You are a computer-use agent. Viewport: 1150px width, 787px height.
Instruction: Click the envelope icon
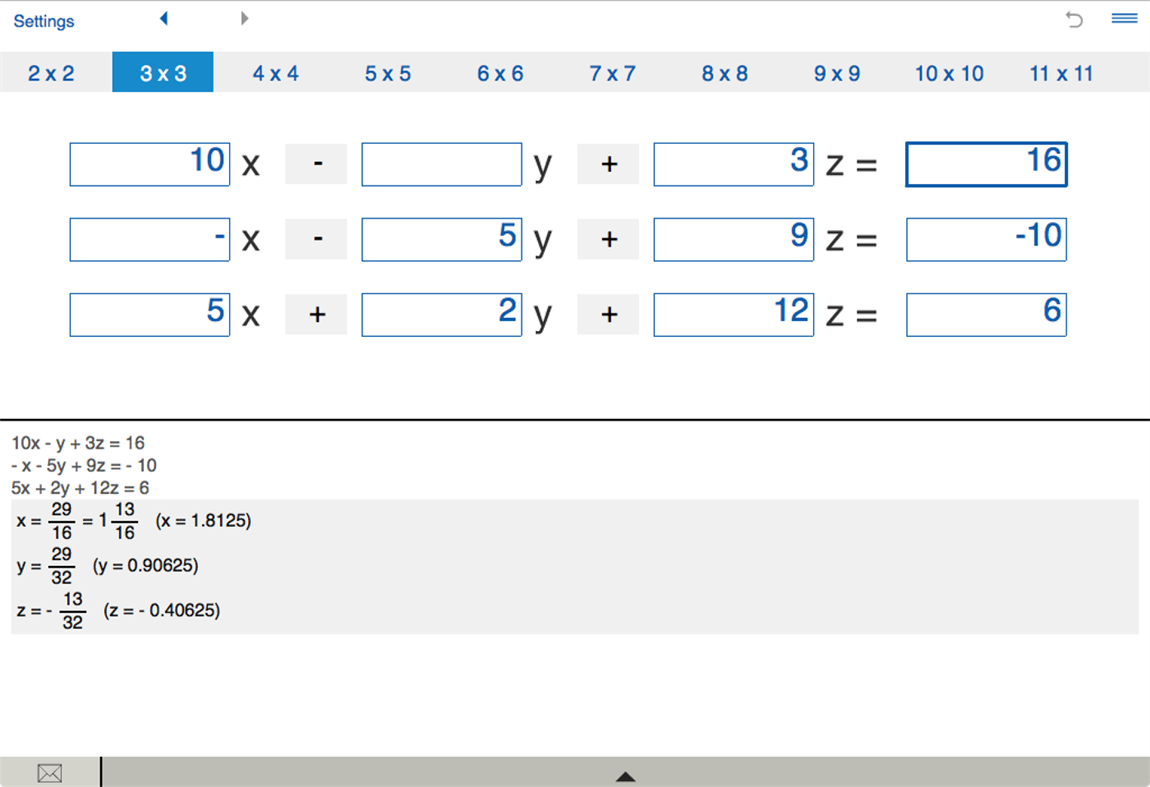pos(50,772)
